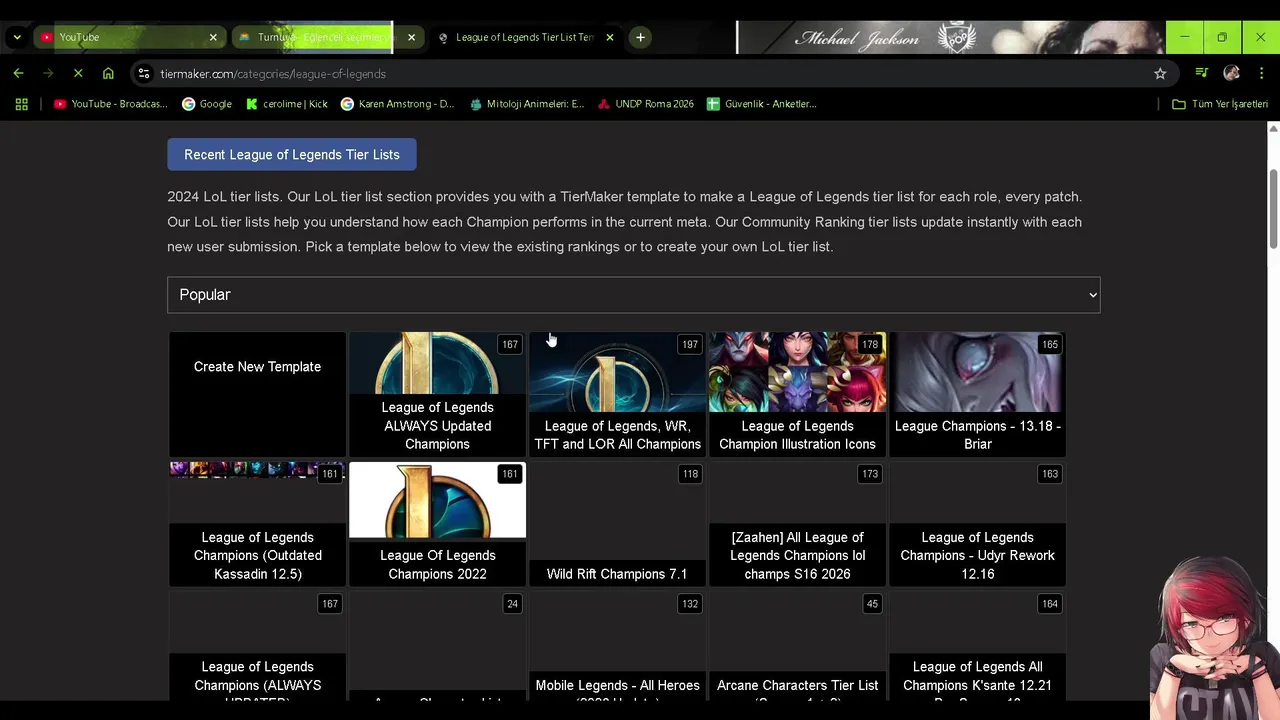Open a new browser tab
1280x720 pixels.
pos(640,37)
